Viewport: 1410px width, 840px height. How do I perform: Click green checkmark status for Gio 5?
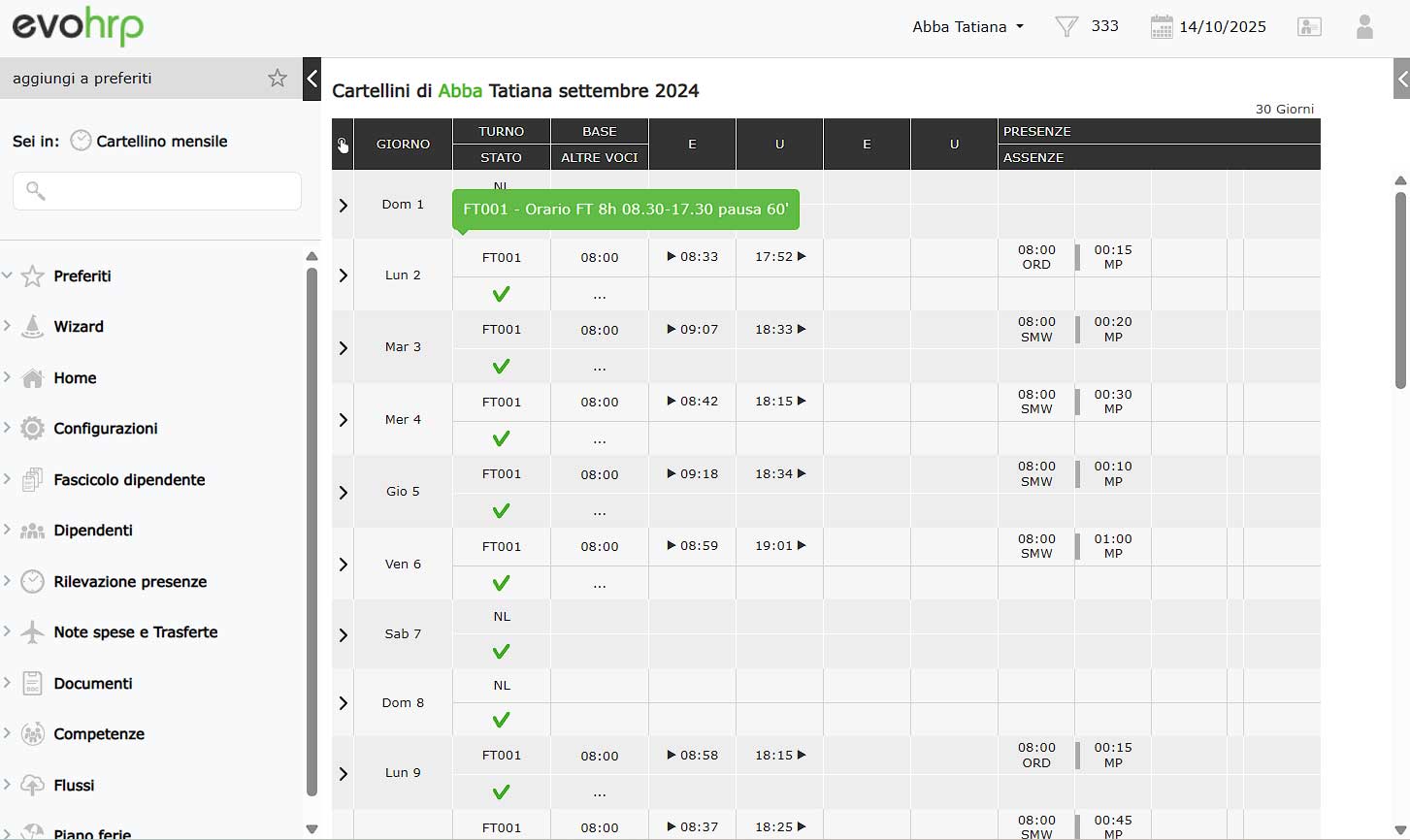point(501,510)
